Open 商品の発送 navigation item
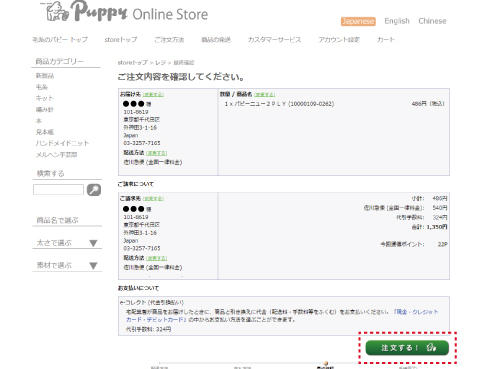This screenshot has height=369, width=497. coord(216,40)
